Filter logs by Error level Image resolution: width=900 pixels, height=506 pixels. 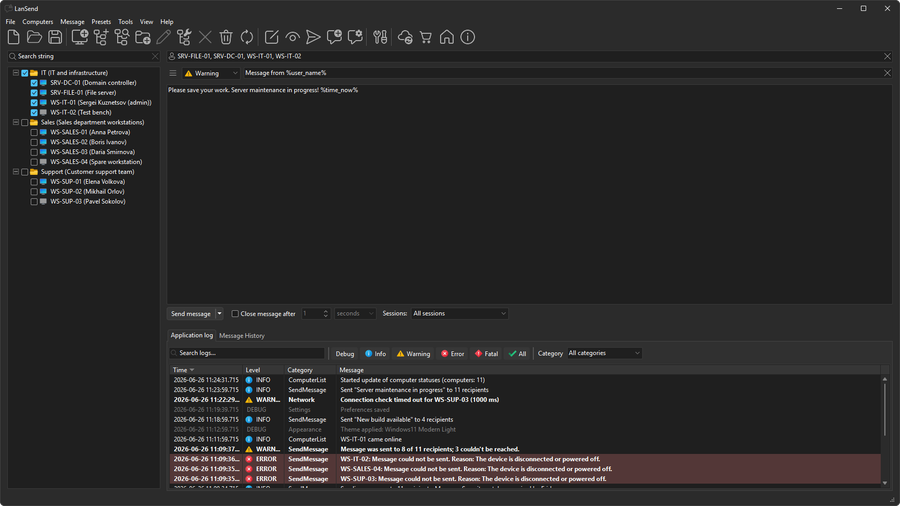coord(452,353)
